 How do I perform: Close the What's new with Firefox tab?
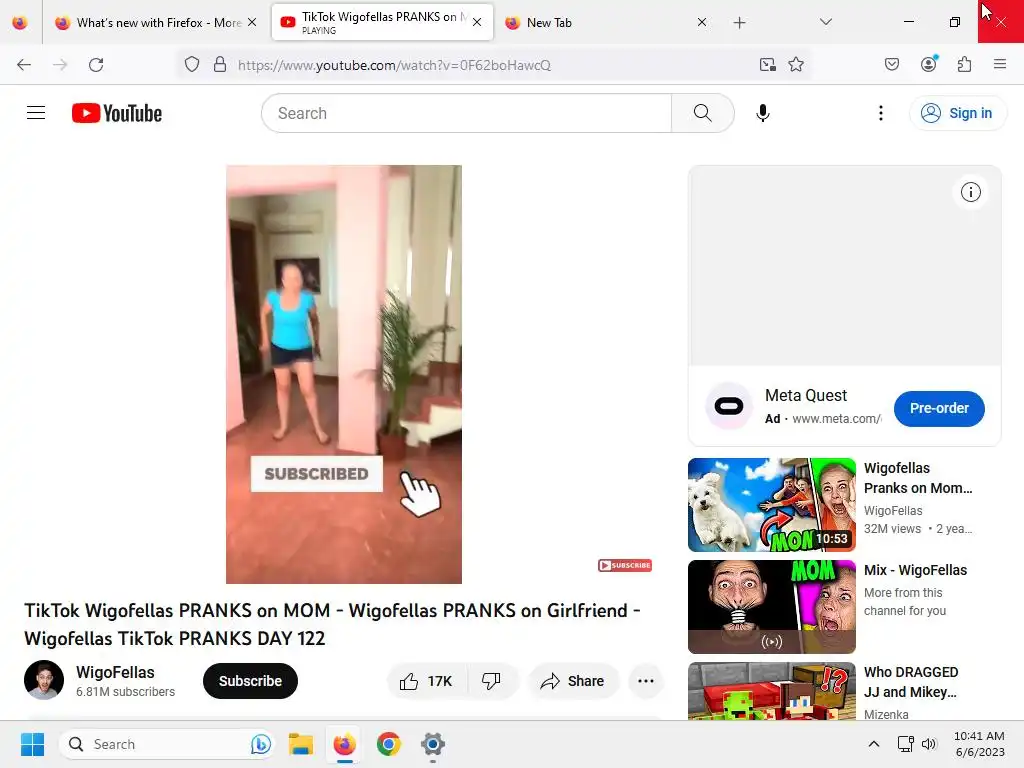[x=252, y=23]
